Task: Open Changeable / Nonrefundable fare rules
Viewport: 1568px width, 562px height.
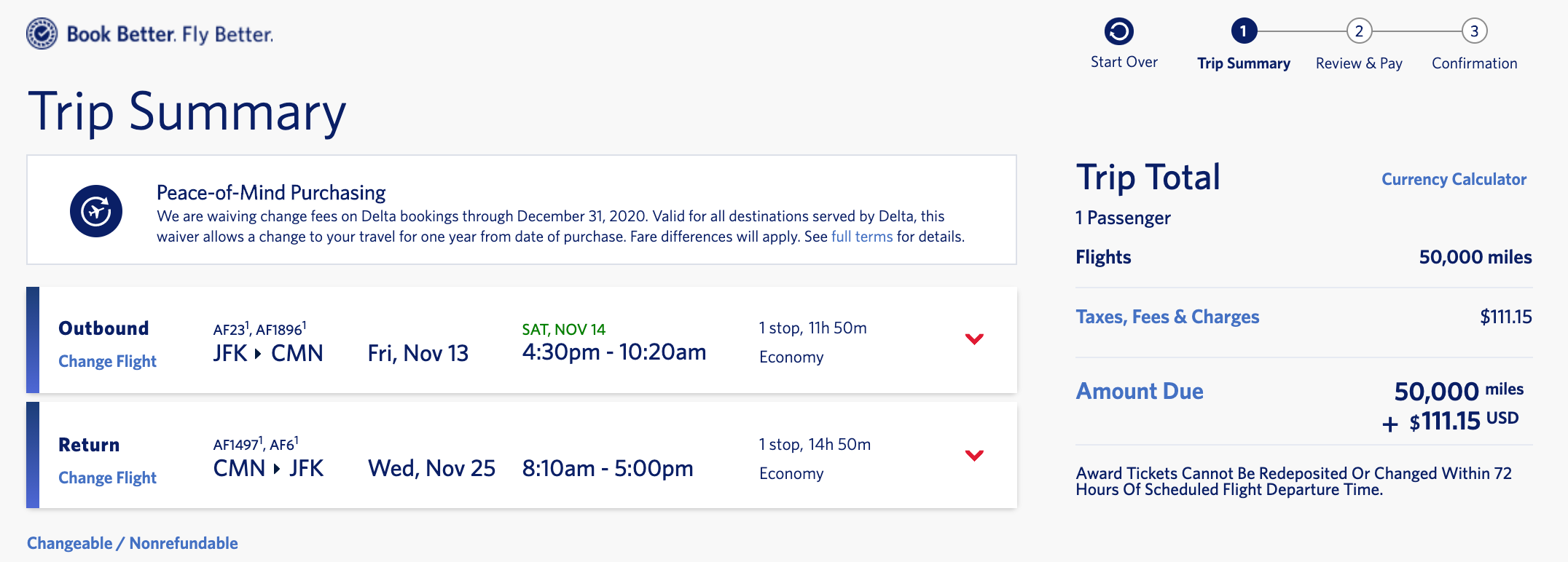Action: pos(133,543)
